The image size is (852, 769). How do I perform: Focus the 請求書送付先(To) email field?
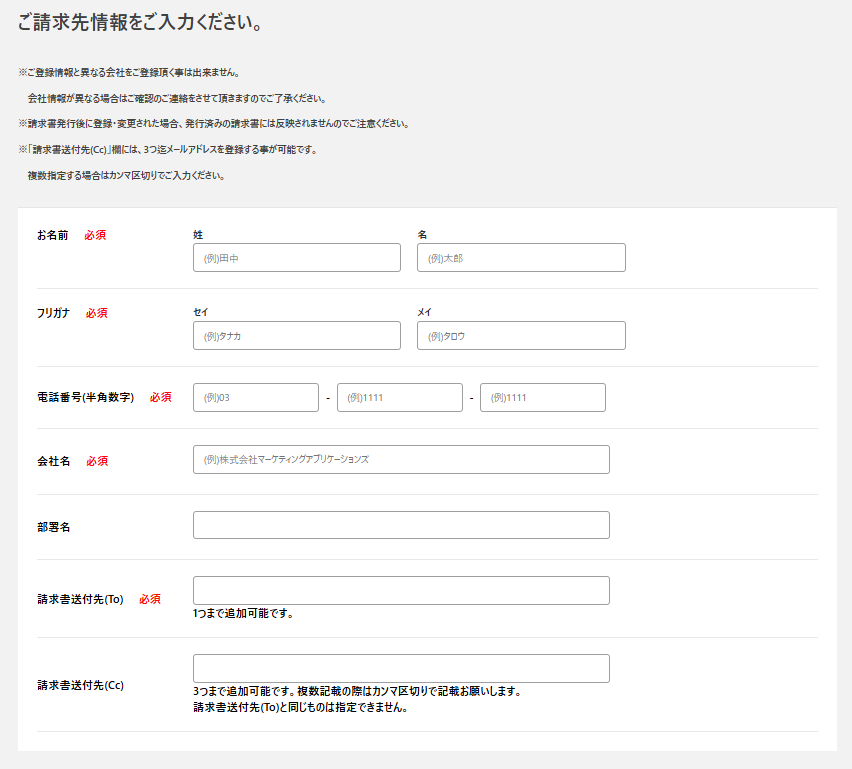tap(401, 591)
